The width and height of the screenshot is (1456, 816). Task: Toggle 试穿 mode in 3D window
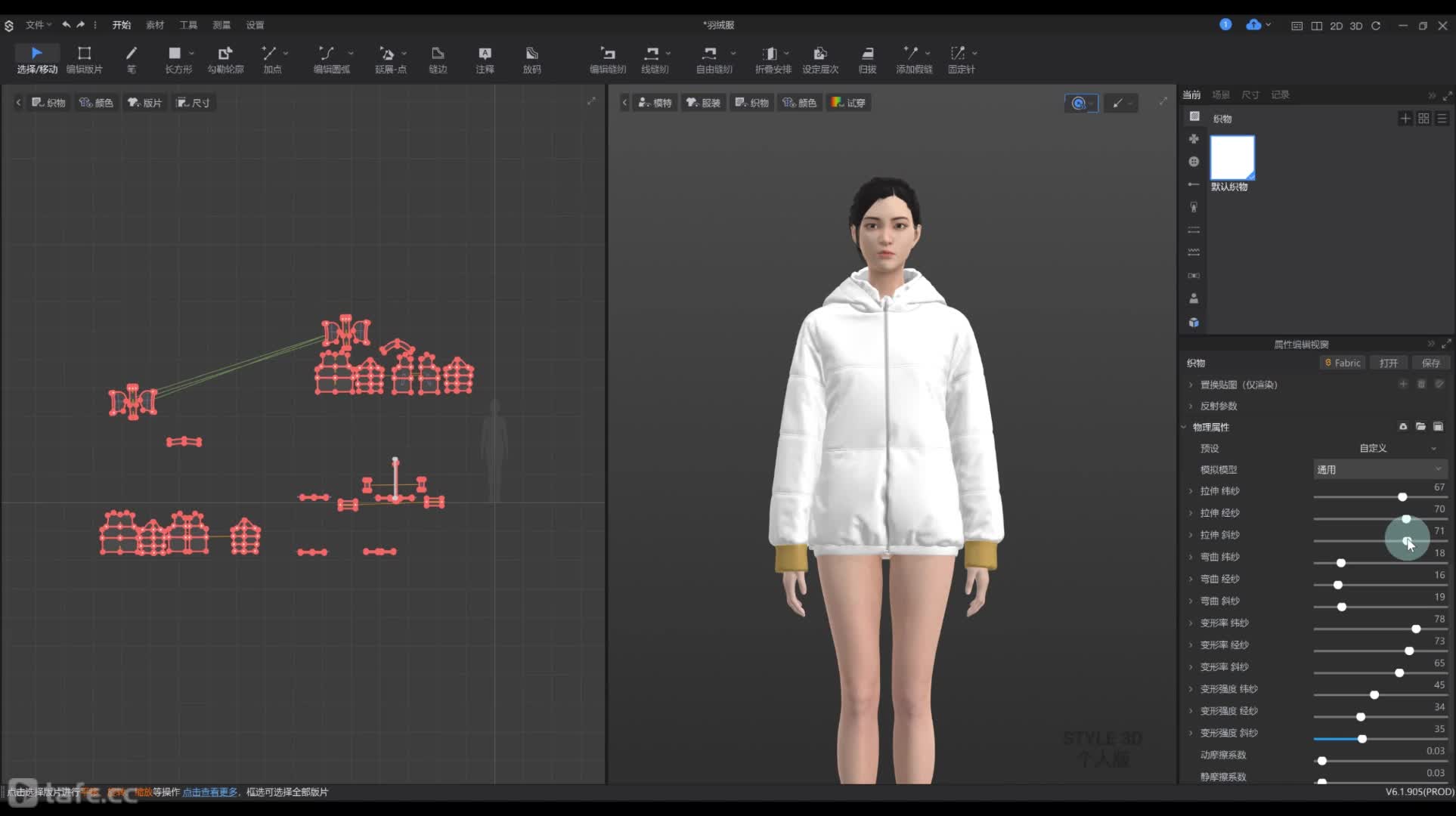pos(848,103)
